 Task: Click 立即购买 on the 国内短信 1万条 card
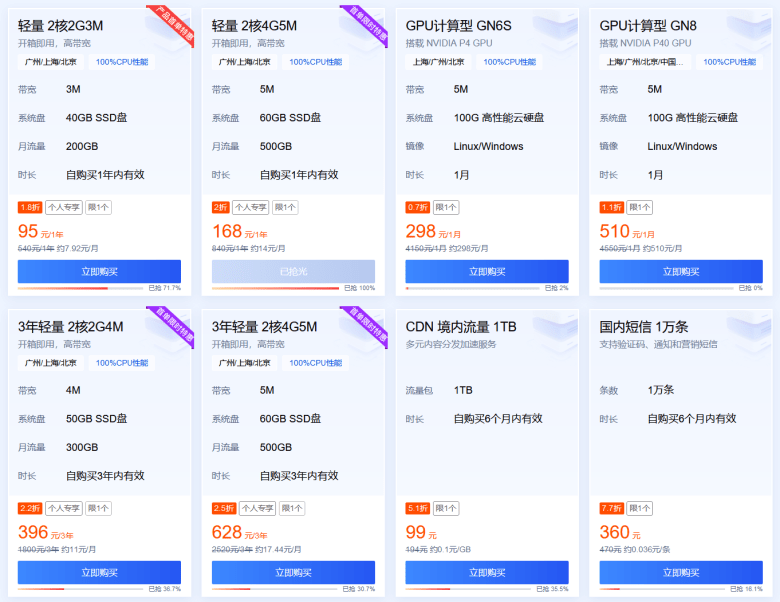[x=681, y=573]
